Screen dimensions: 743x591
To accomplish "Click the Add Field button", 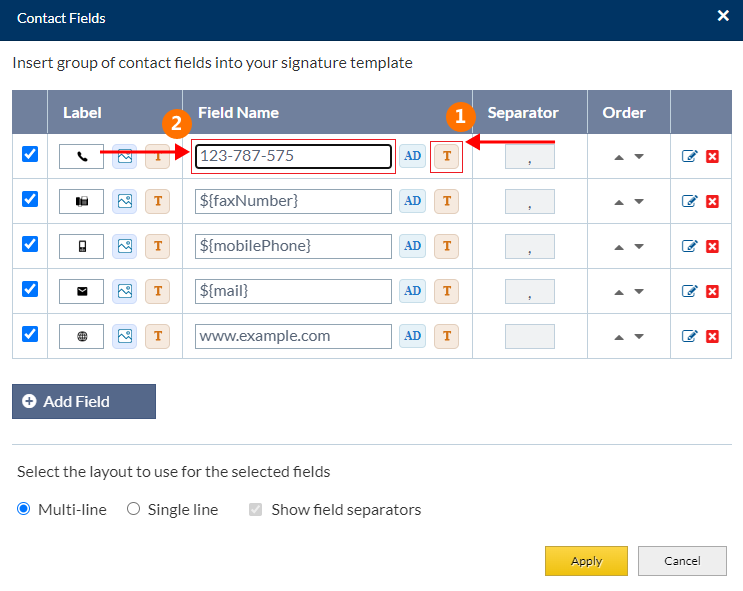I will (x=84, y=401).
